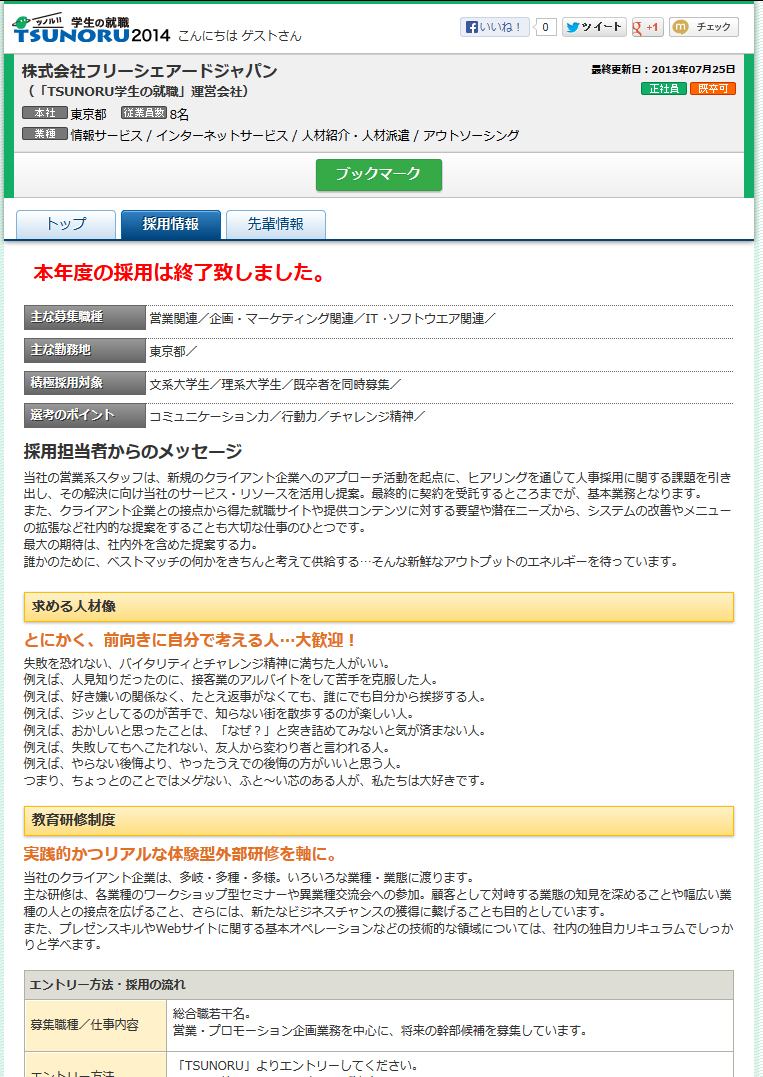Viewport: 763px width, 1077px height.
Task: Click the Facebook いいね! button
Action: (x=494, y=27)
